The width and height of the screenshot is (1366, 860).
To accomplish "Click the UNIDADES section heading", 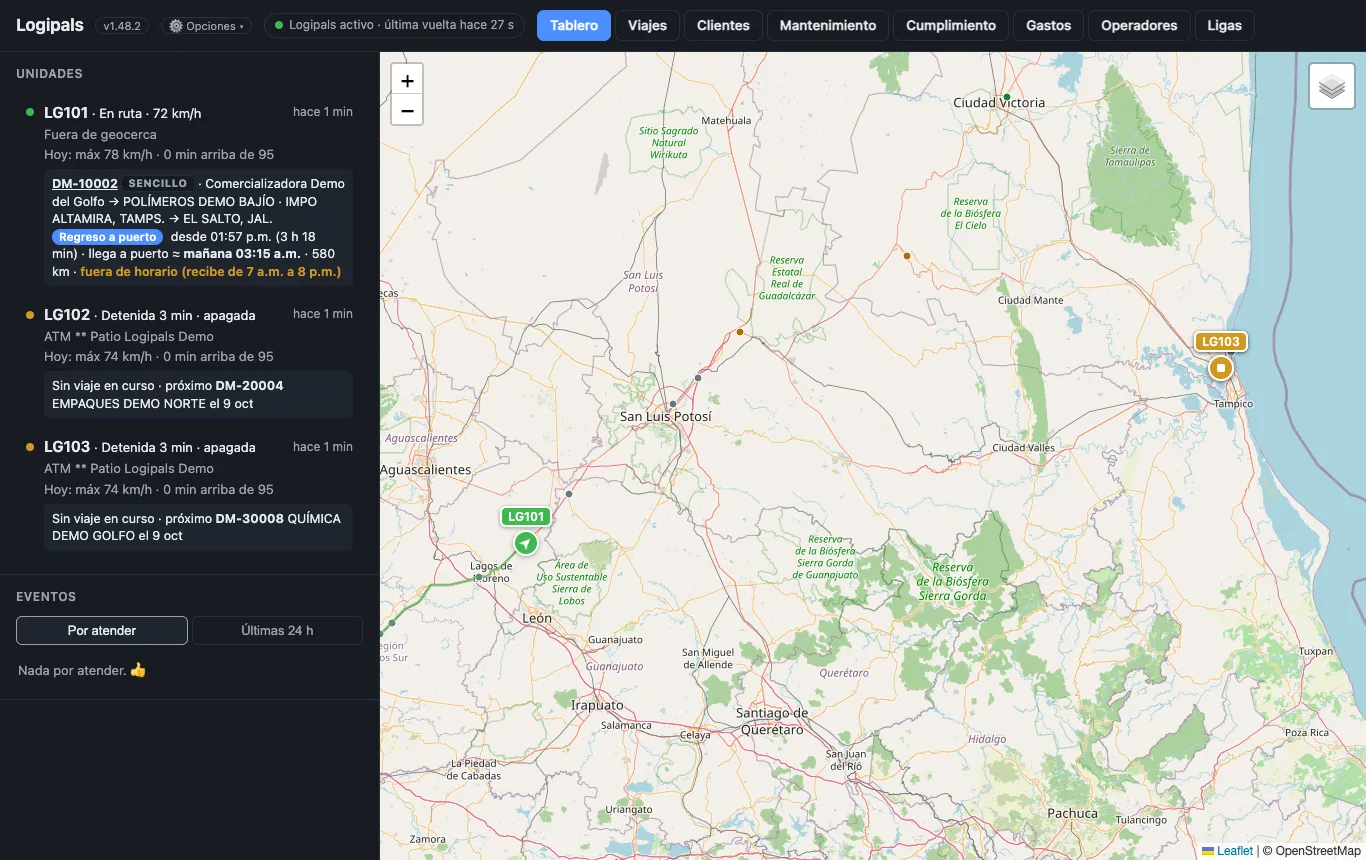I will [x=49, y=74].
